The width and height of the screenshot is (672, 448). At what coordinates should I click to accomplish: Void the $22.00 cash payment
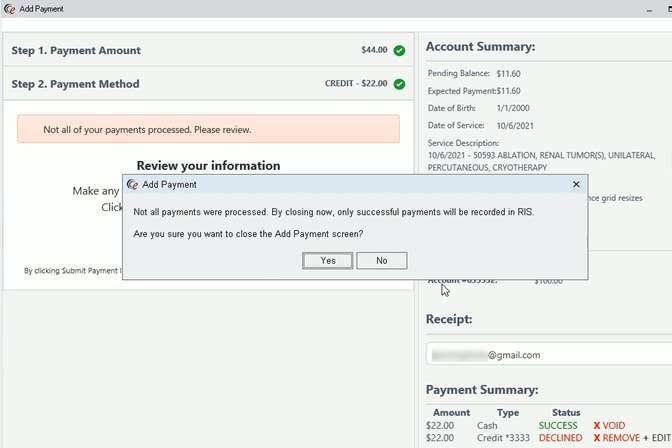(x=613, y=425)
